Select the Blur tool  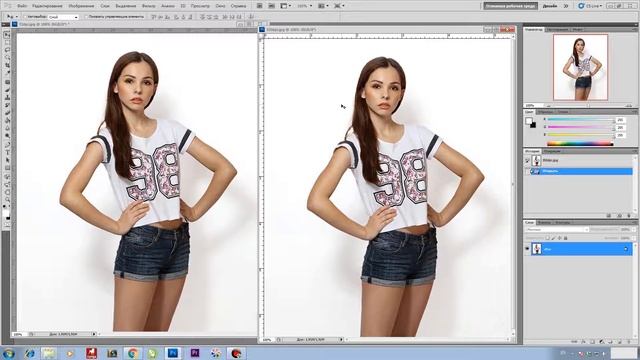click(7, 129)
